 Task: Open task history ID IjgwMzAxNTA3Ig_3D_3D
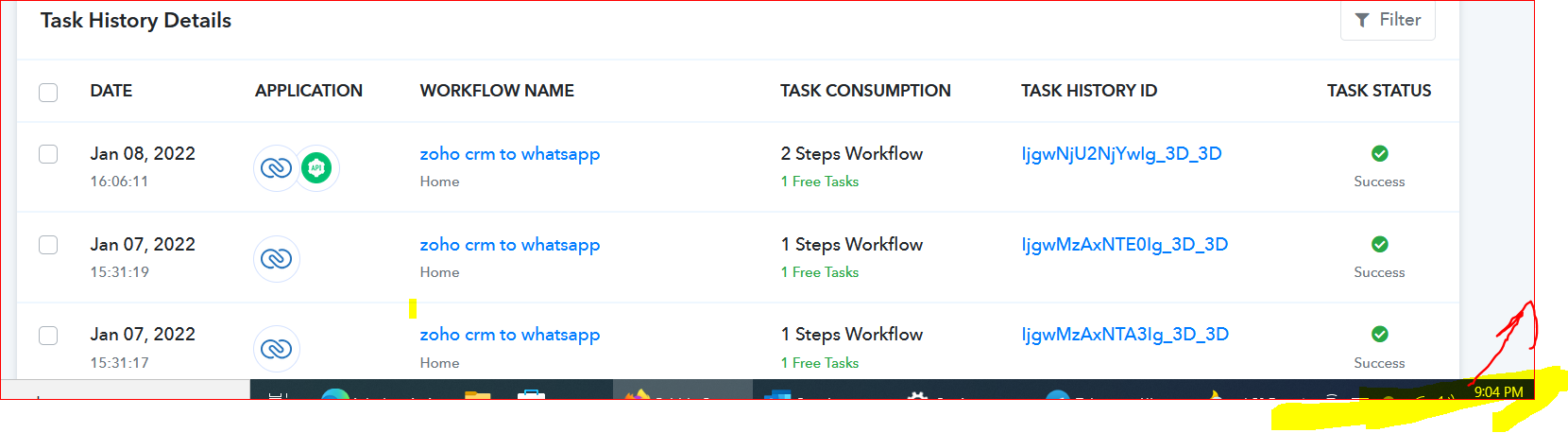click(1125, 334)
